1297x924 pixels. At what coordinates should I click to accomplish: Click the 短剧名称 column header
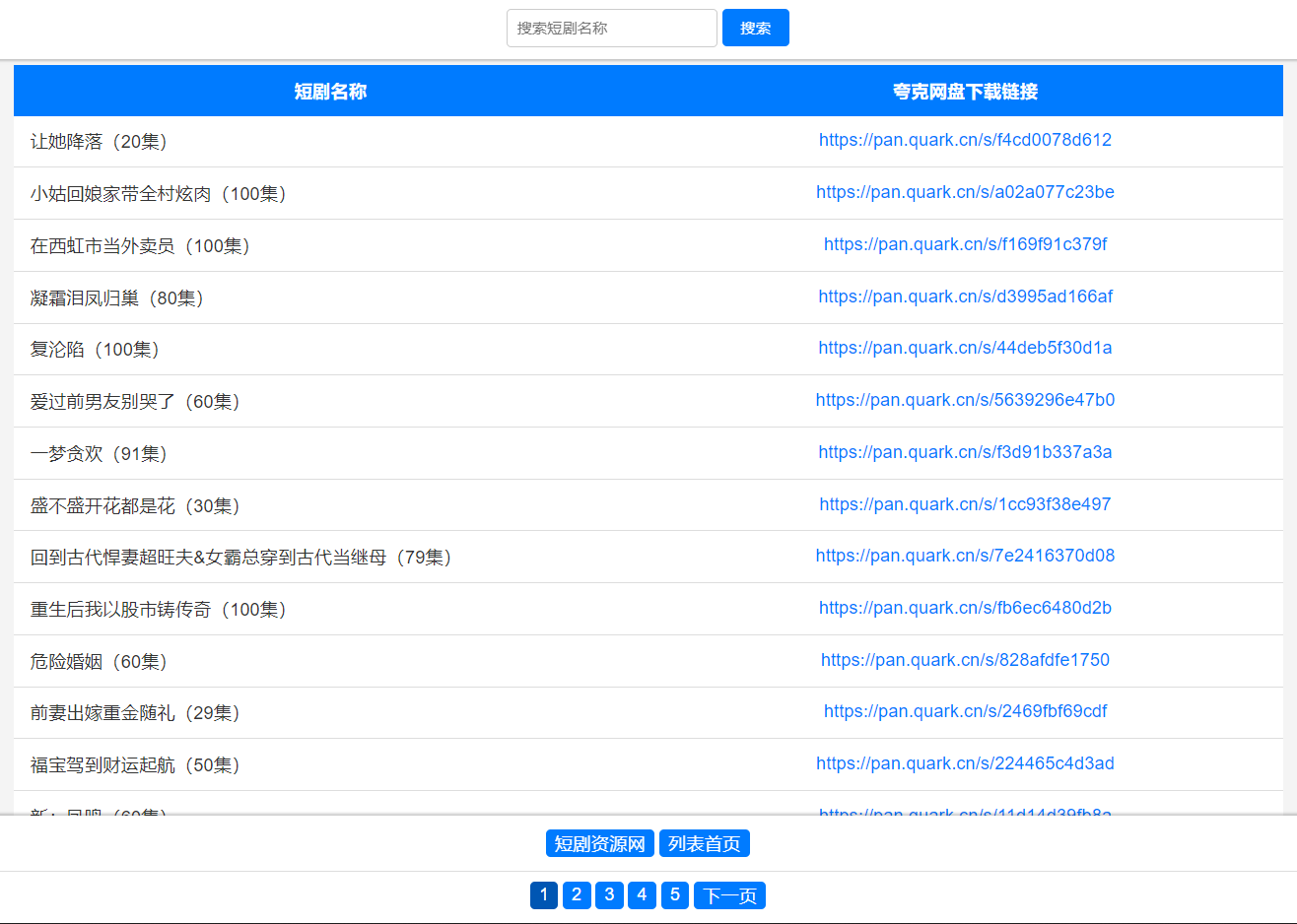click(x=330, y=92)
